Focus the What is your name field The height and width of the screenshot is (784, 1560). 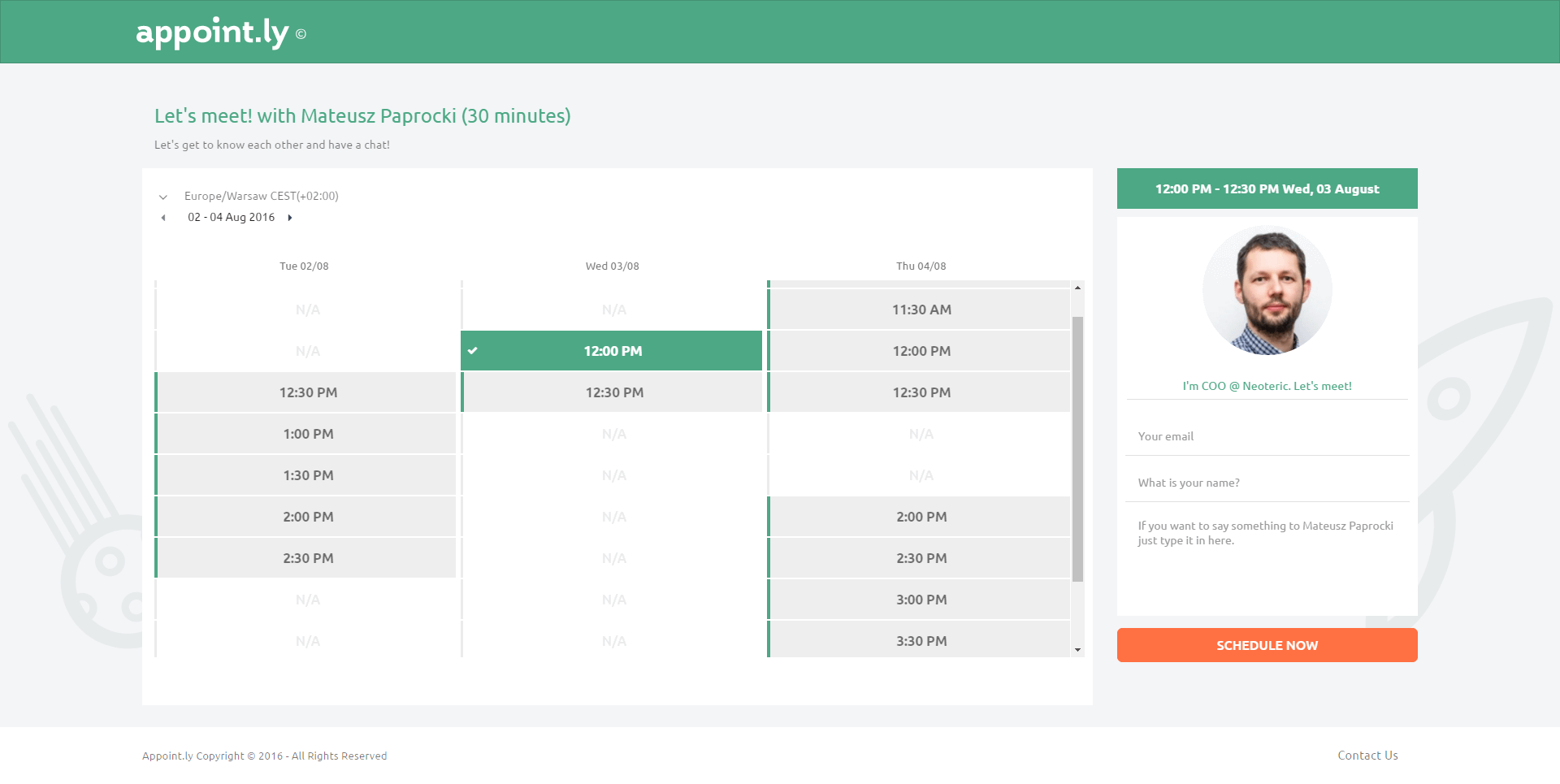pos(1267,483)
